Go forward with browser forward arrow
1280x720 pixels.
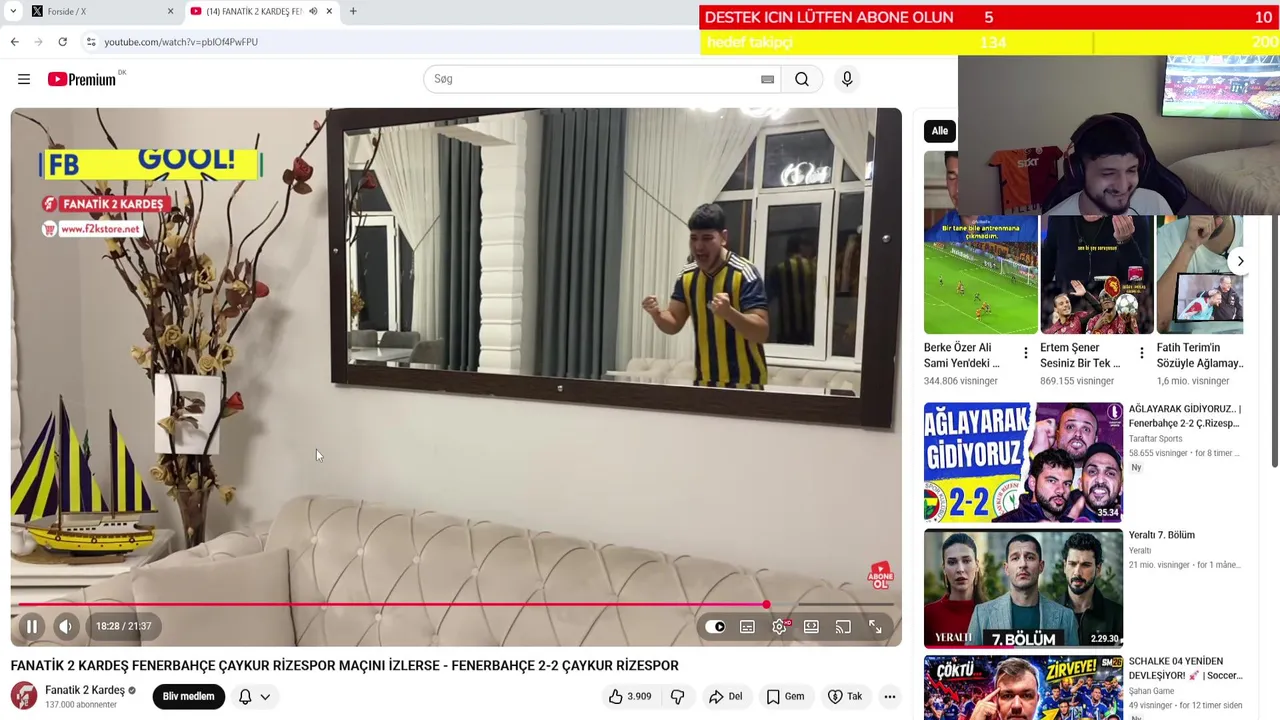pyautogui.click(x=38, y=42)
